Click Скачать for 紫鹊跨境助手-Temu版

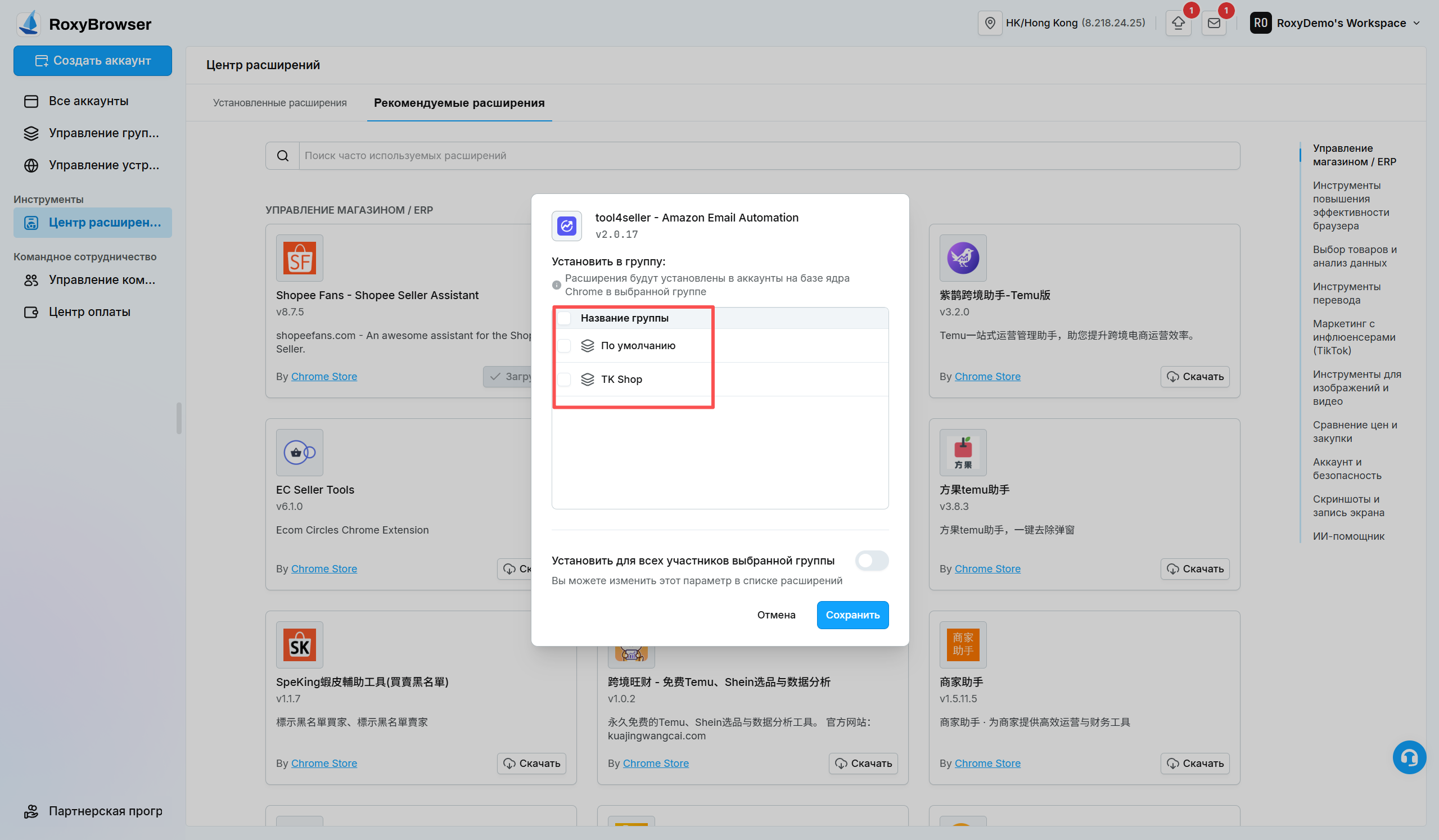[1194, 377]
